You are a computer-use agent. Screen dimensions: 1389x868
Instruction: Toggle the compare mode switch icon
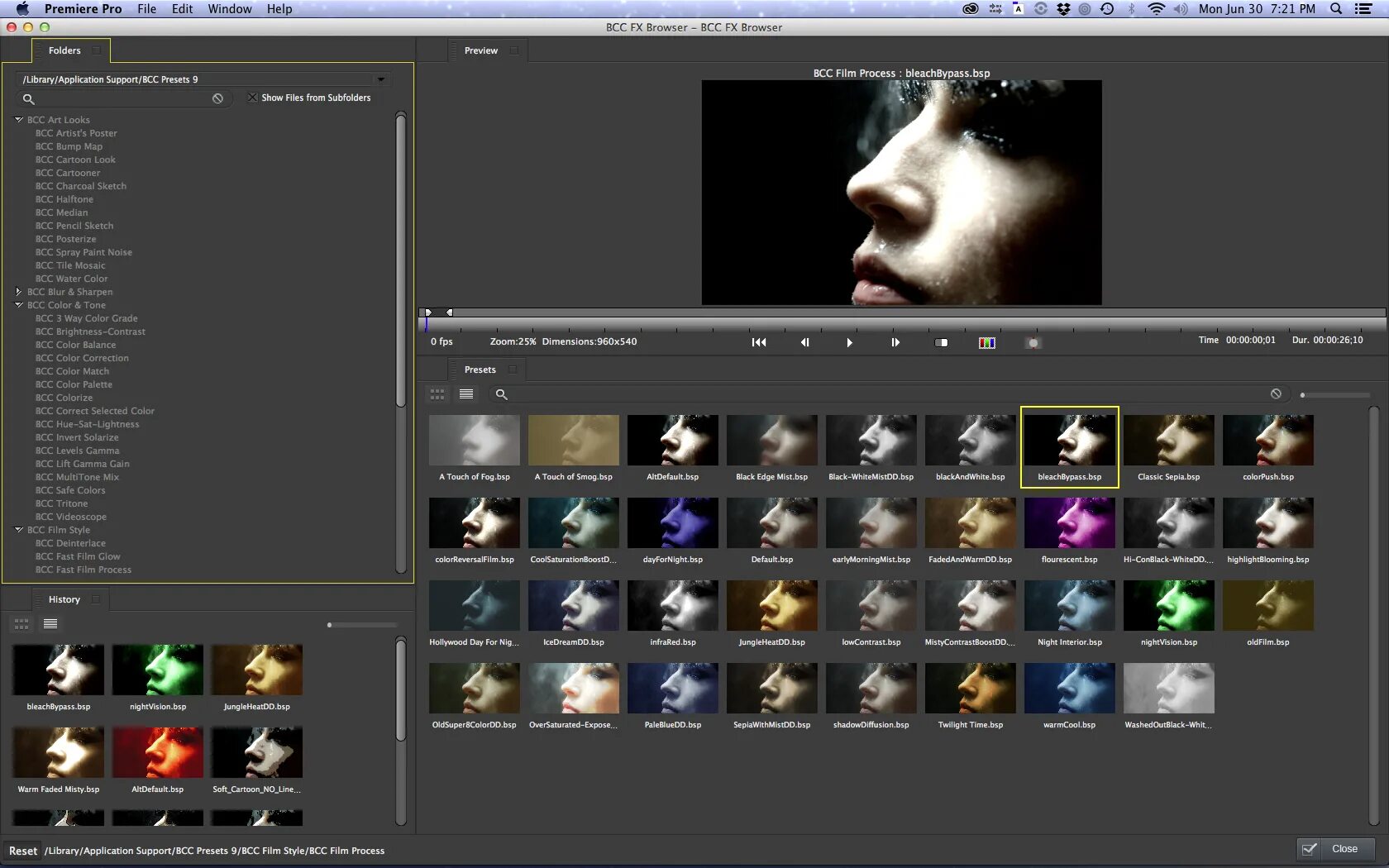pos(941,342)
